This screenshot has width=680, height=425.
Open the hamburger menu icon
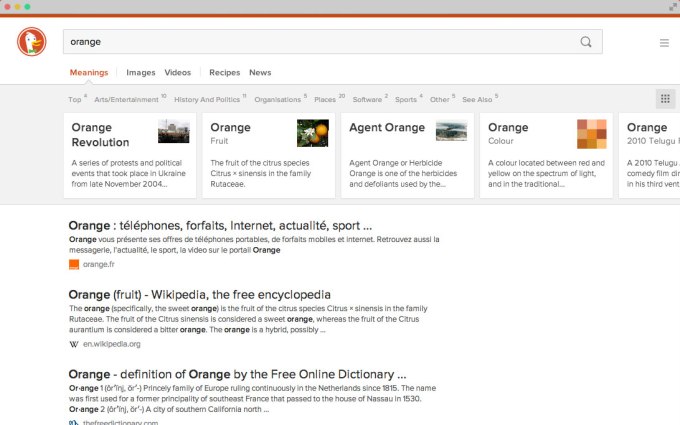pyautogui.click(x=664, y=43)
